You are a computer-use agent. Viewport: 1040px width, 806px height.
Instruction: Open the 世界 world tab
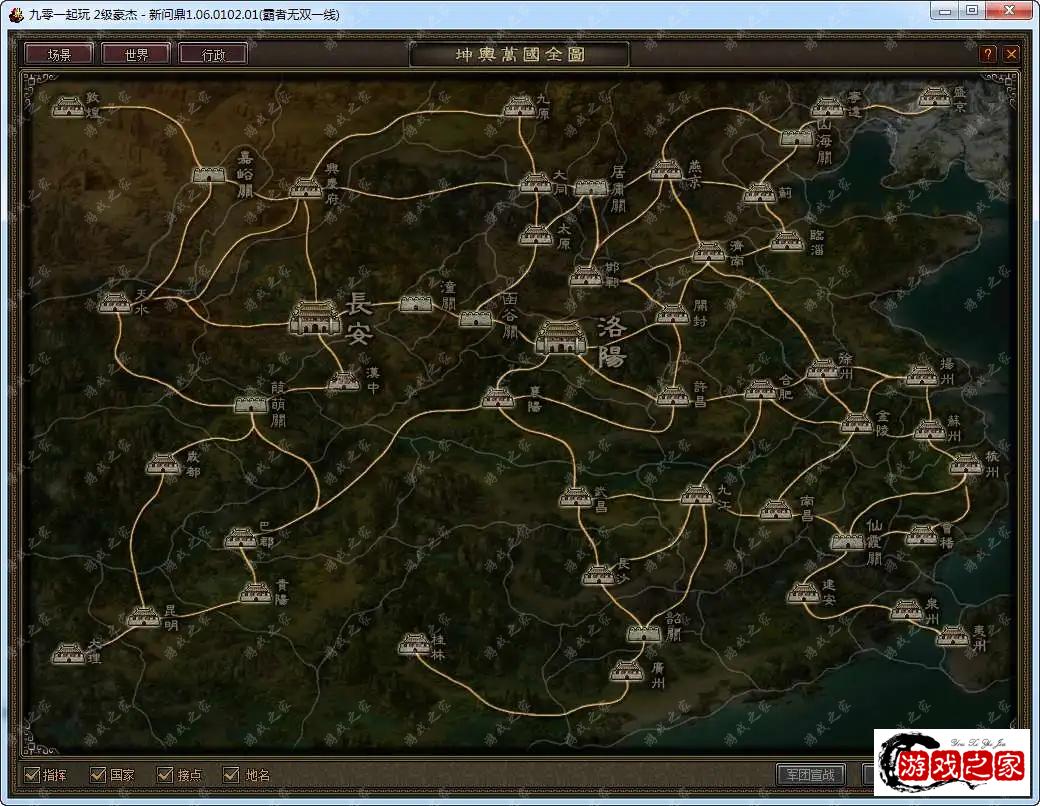click(135, 54)
